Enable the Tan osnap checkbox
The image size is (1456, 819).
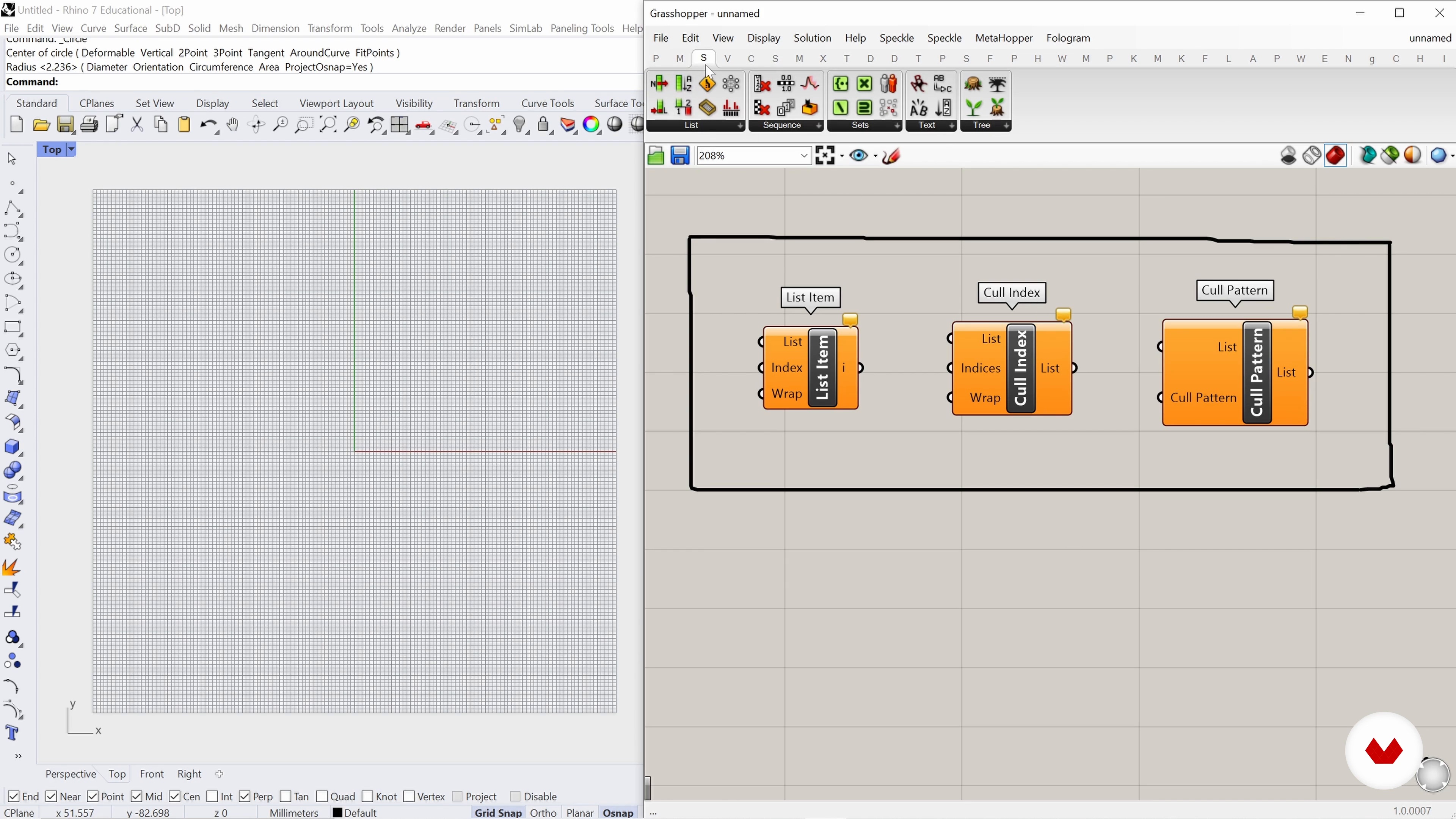tap(286, 796)
